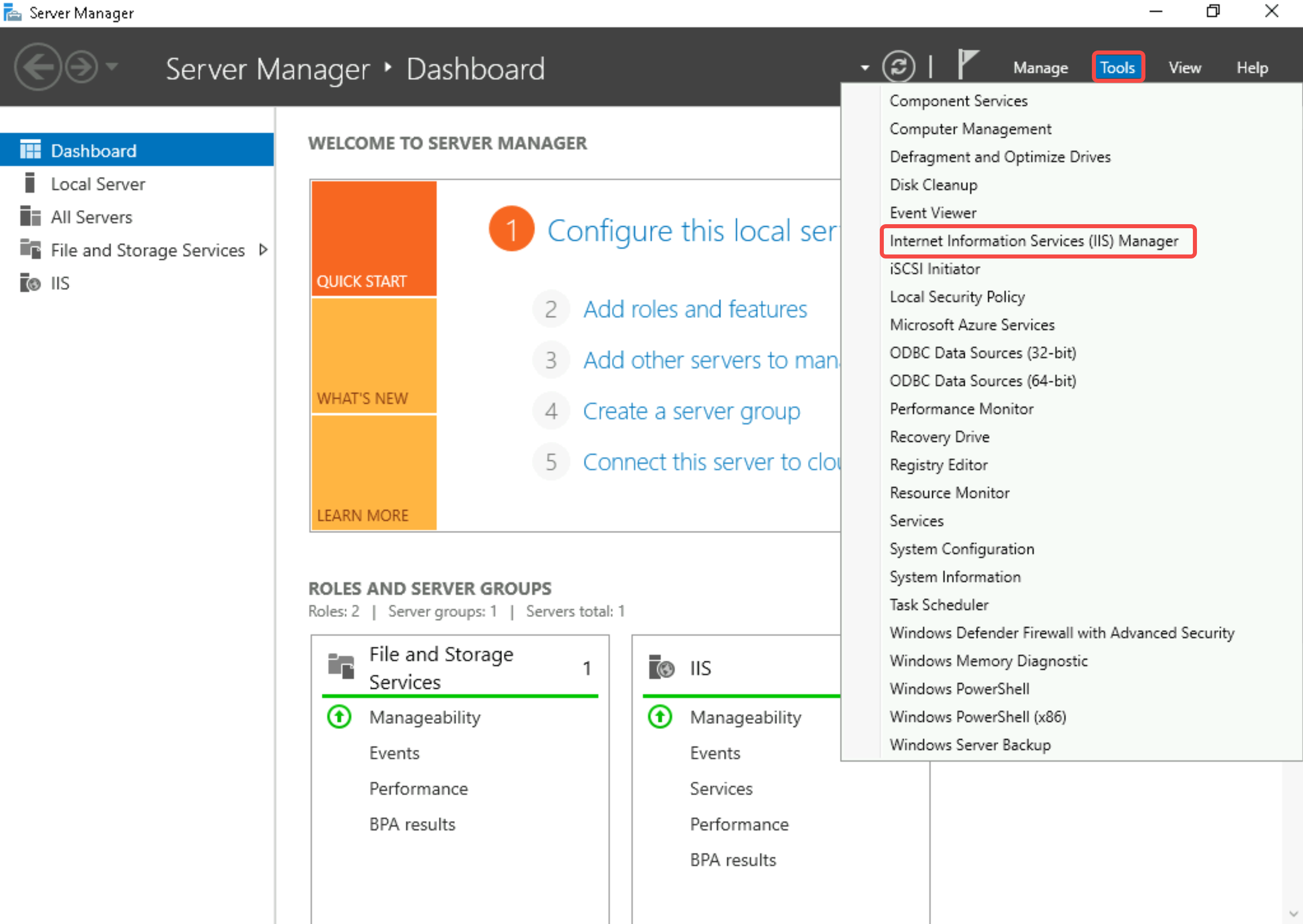This screenshot has height=924, width=1303.
Task: Open navigation history dropdown arrow
Action: (x=112, y=67)
